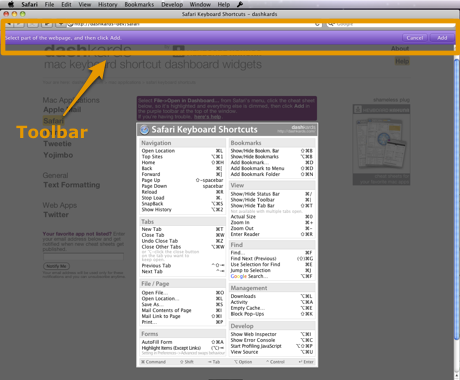This screenshot has height=380, width=460.
Task: Click the Safari compass icon in widget header
Action: click(x=144, y=130)
